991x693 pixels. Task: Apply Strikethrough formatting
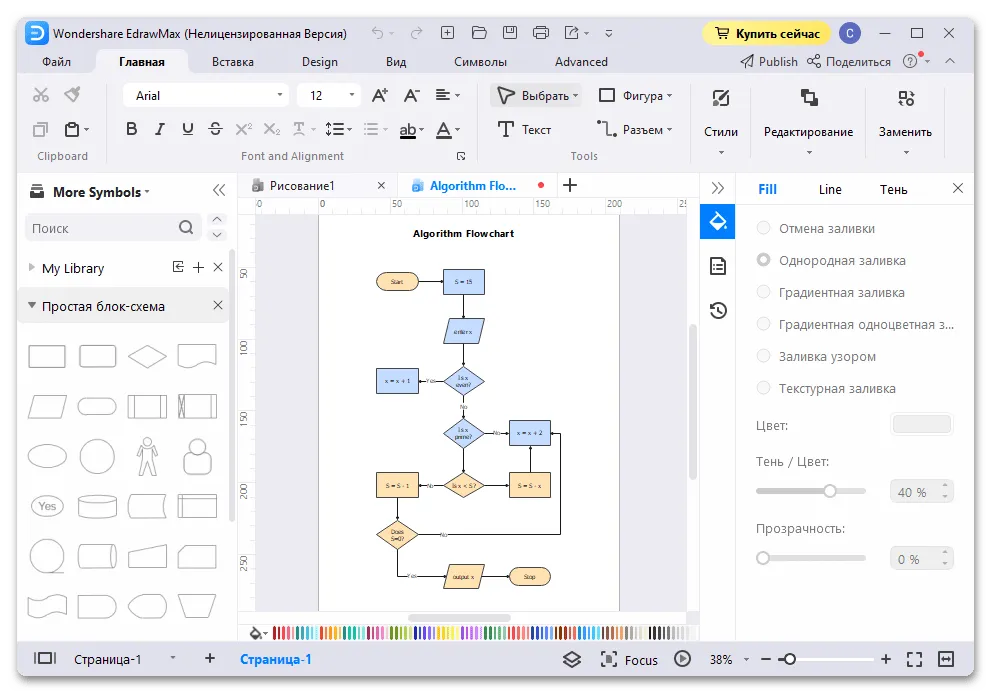tap(216, 129)
